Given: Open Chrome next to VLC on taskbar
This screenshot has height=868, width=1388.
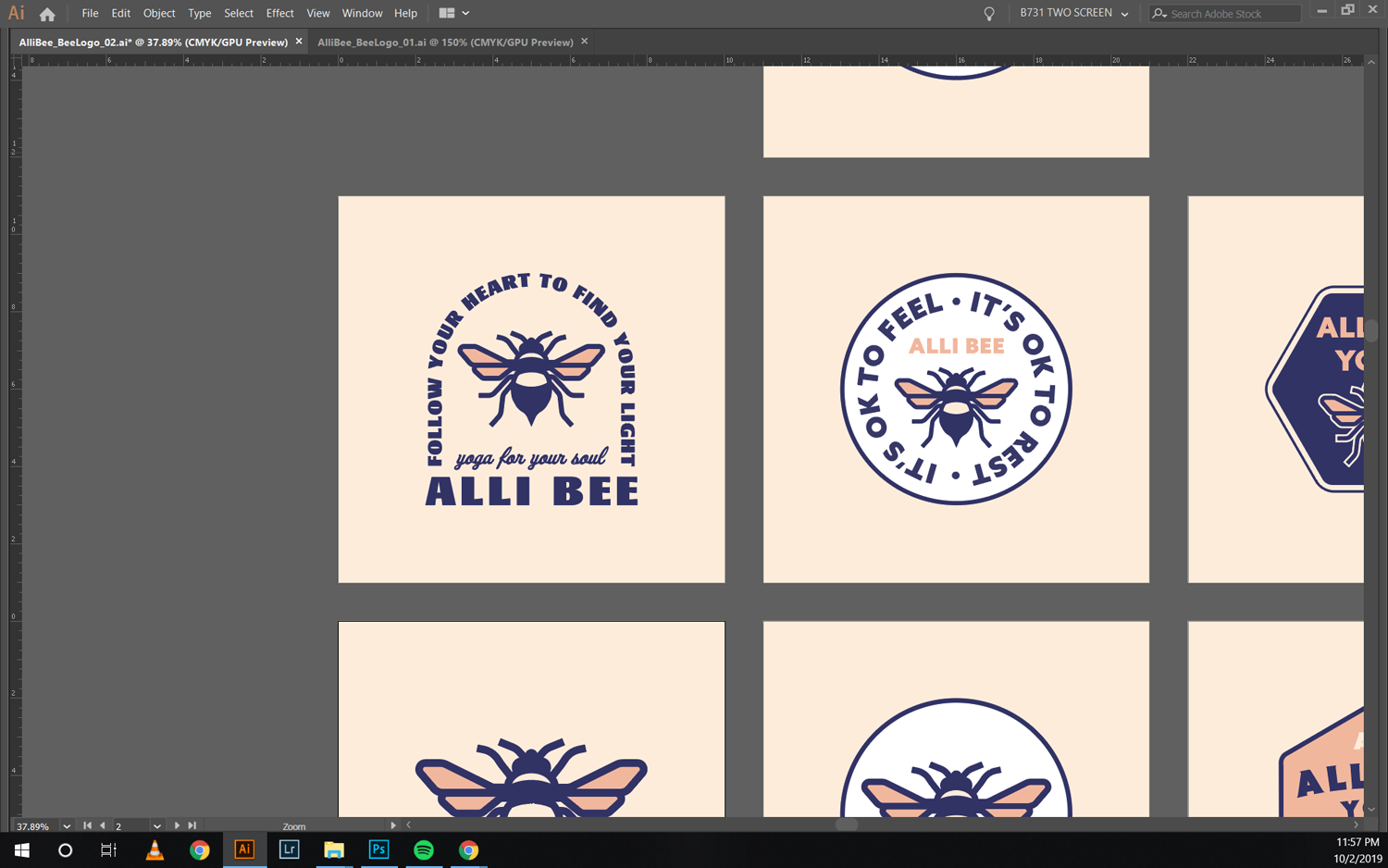Looking at the screenshot, I should 199,849.
